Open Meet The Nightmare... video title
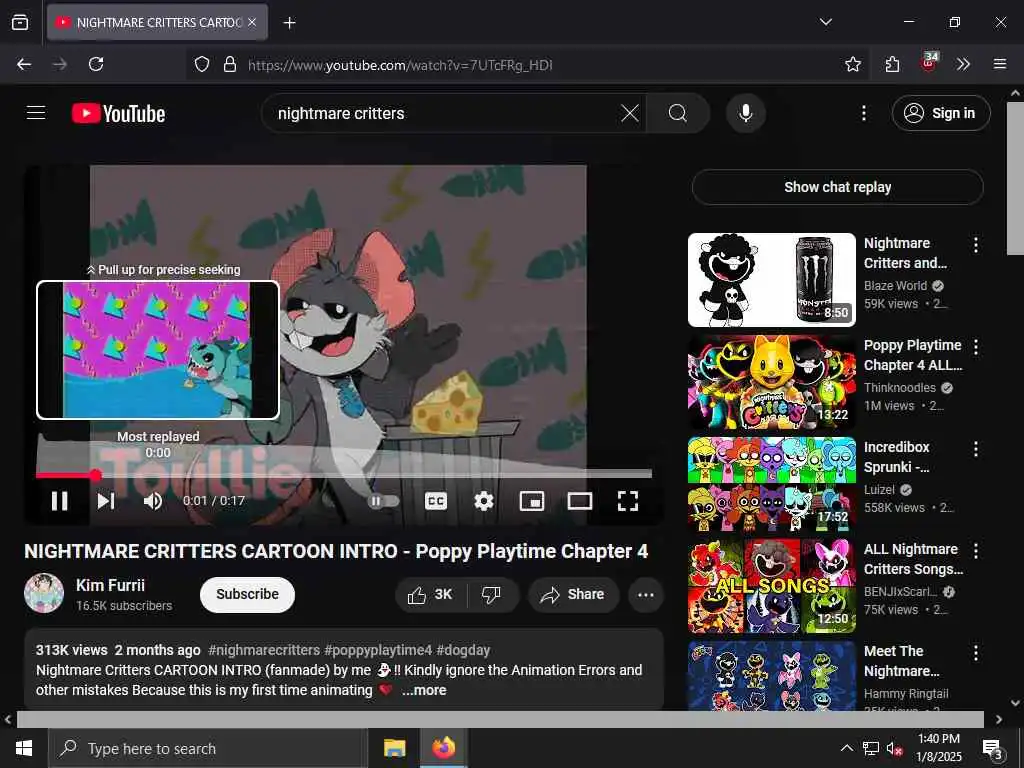The image size is (1024, 768). tap(901, 661)
